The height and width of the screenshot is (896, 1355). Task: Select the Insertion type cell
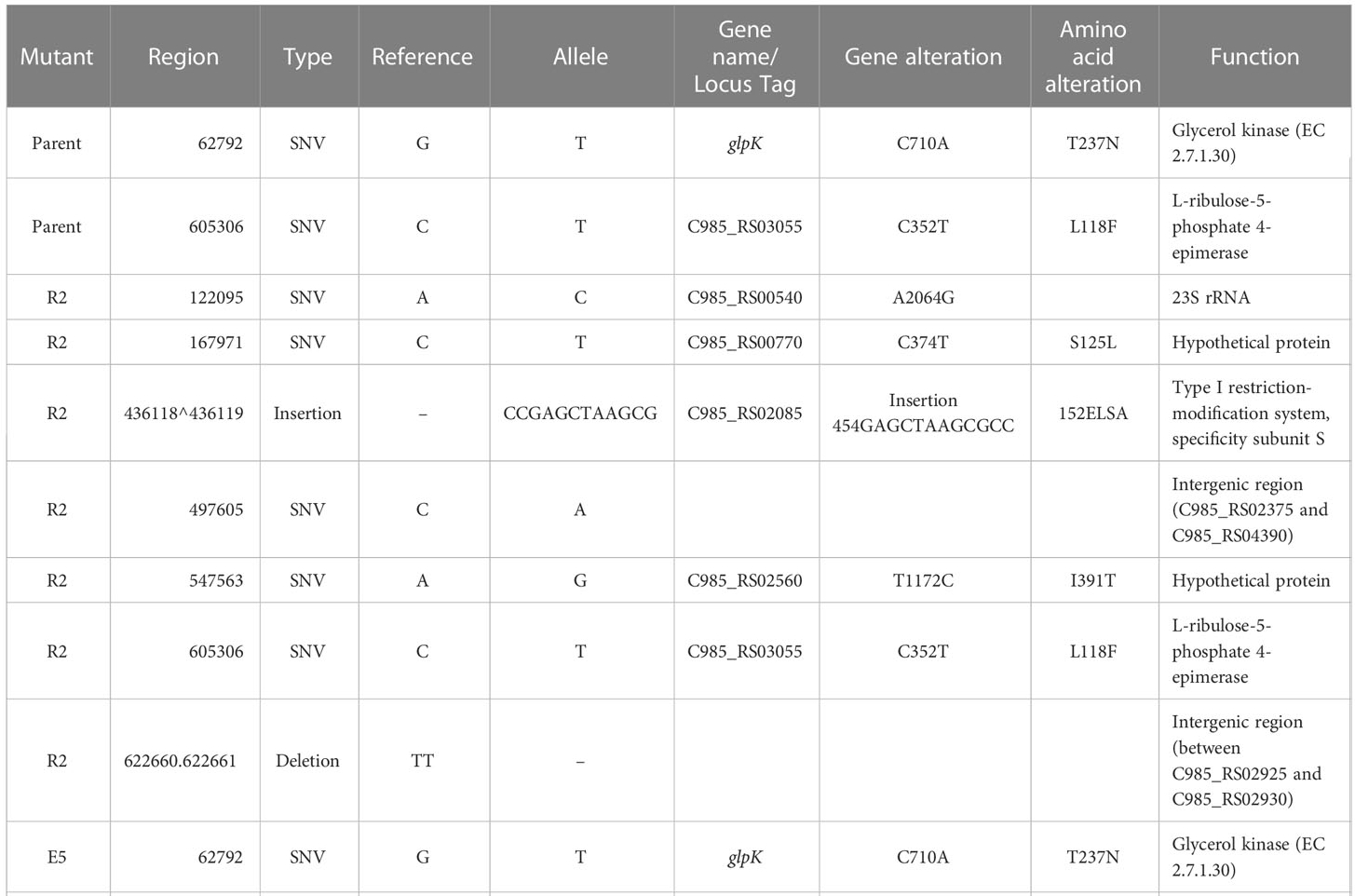[307, 413]
